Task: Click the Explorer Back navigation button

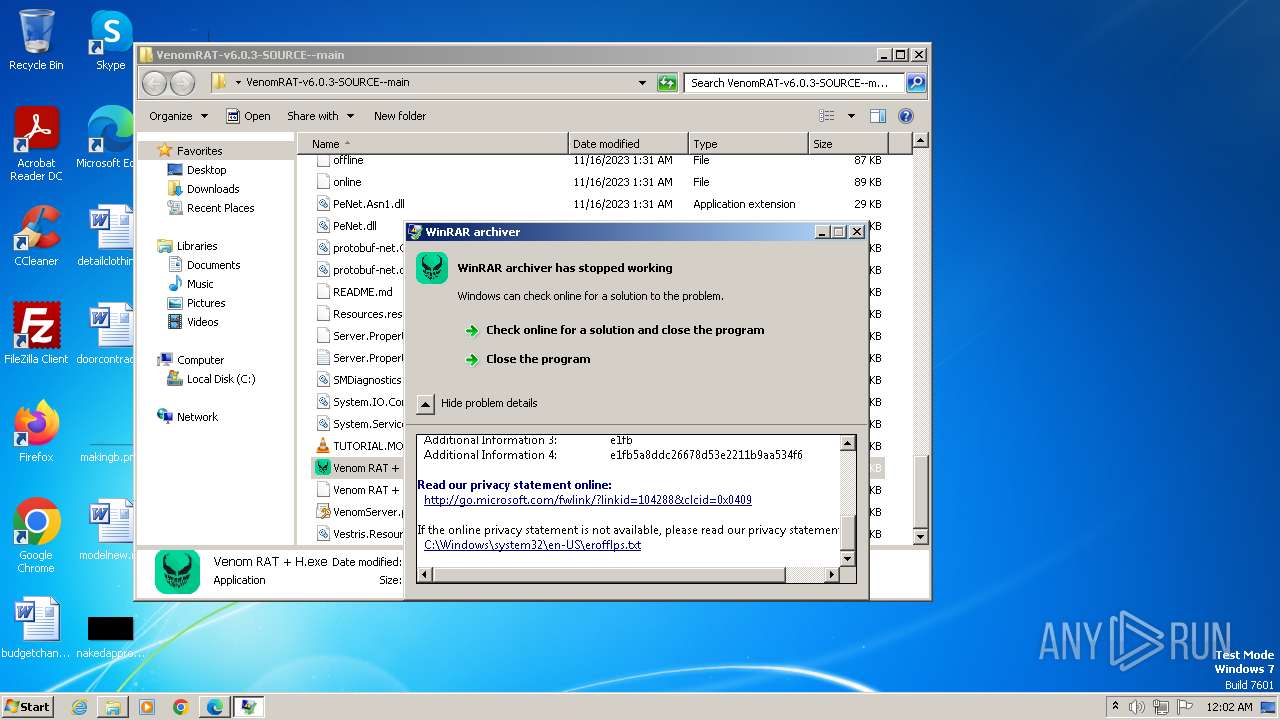Action: click(154, 83)
